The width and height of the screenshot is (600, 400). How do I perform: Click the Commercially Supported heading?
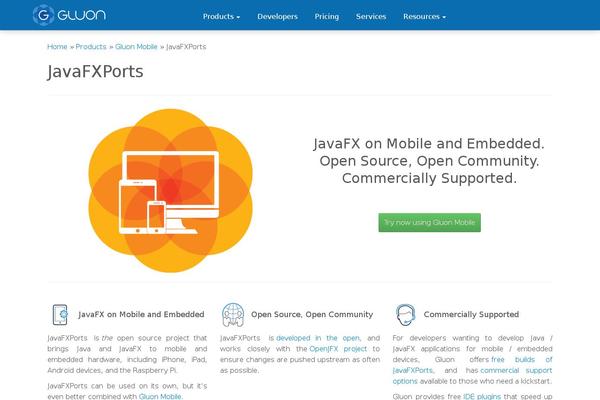[x=471, y=314]
